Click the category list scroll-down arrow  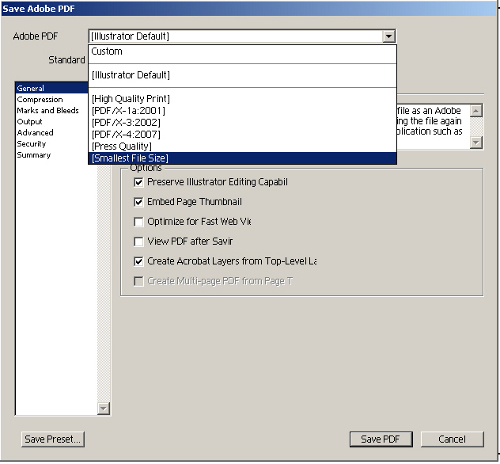click(x=103, y=408)
